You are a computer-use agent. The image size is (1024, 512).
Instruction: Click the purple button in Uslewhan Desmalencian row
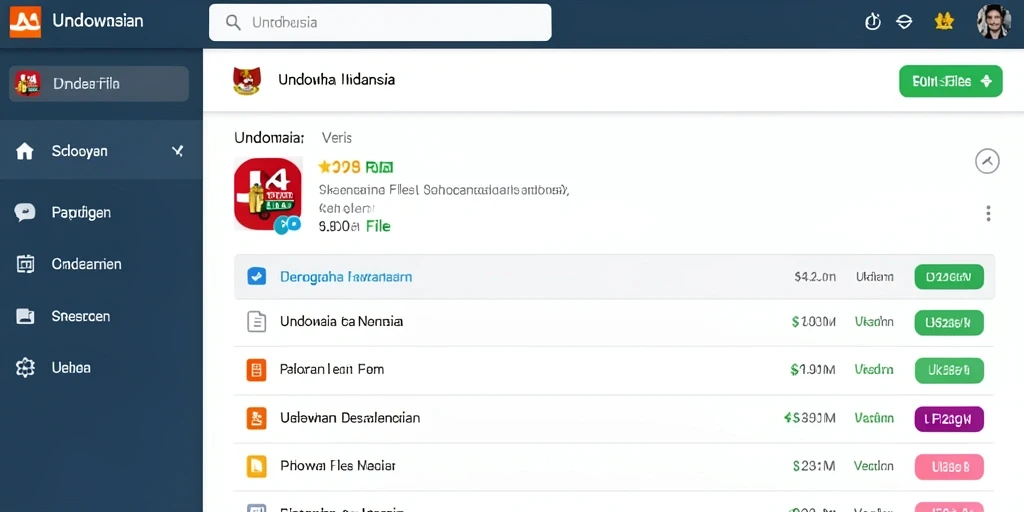[949, 419]
